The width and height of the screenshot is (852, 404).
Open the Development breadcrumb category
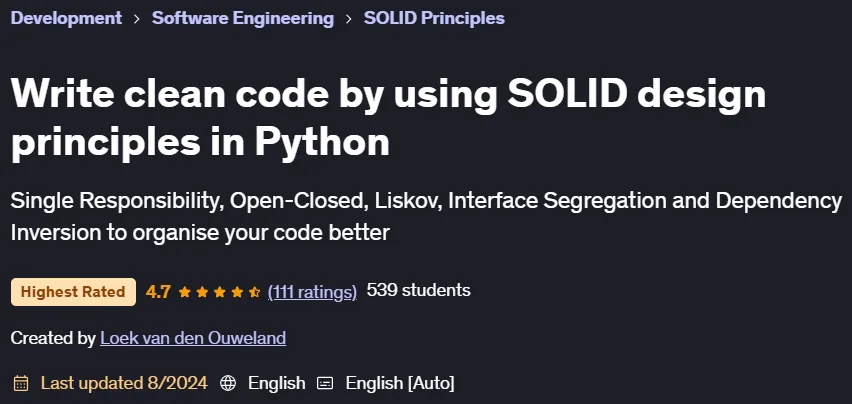[x=66, y=18]
